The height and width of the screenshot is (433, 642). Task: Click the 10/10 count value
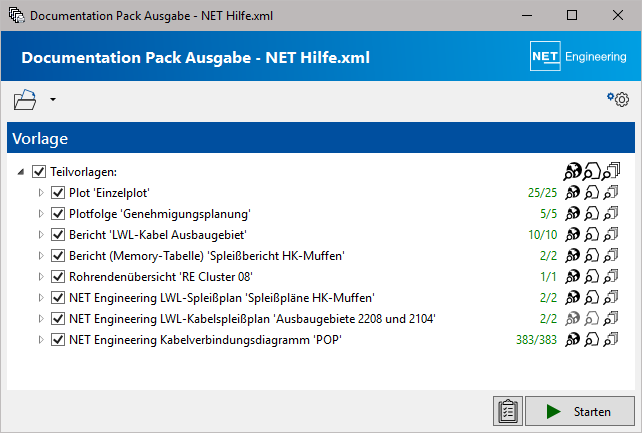click(x=543, y=235)
